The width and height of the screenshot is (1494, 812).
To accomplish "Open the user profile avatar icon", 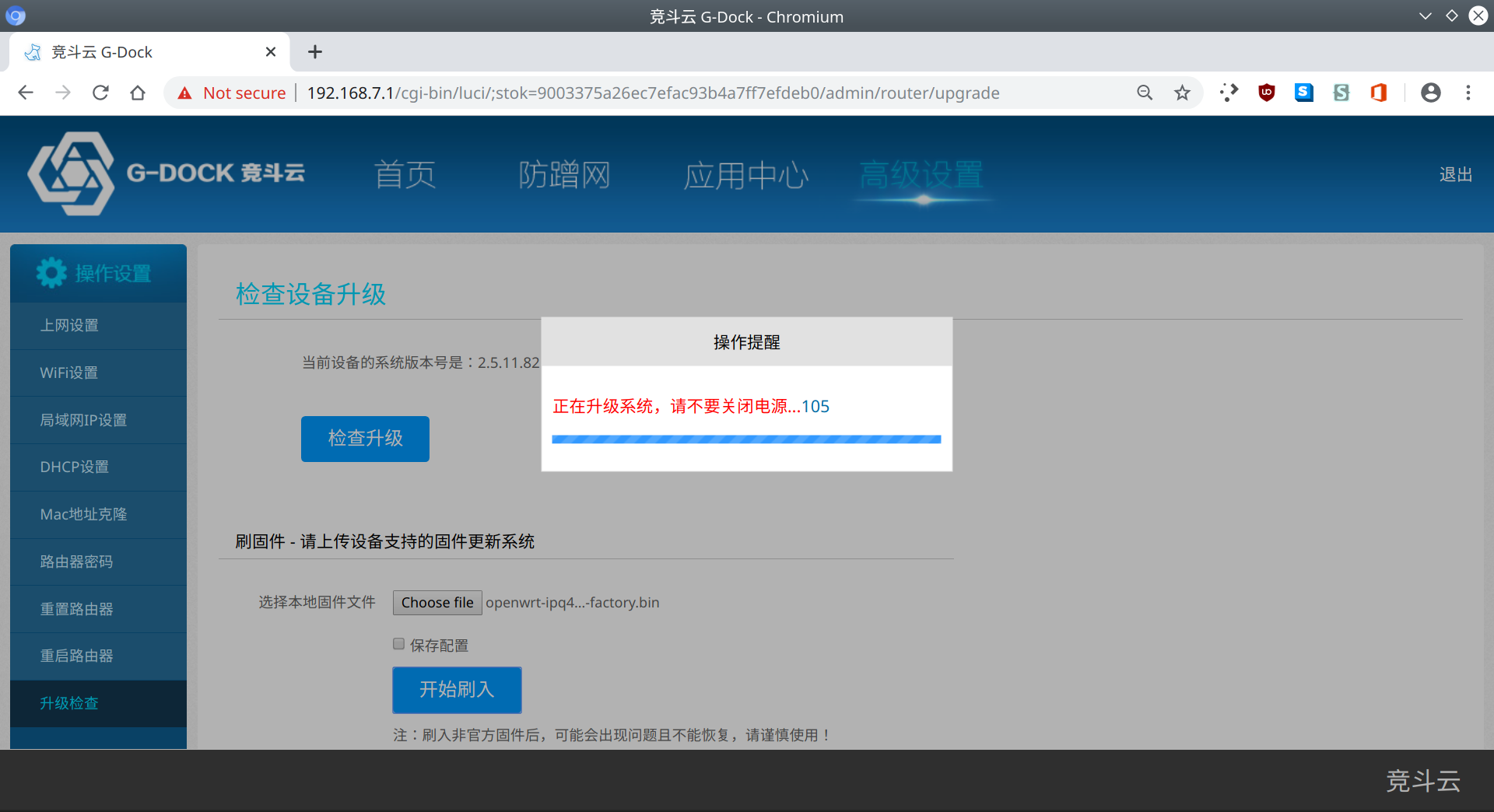I will [x=1430, y=93].
